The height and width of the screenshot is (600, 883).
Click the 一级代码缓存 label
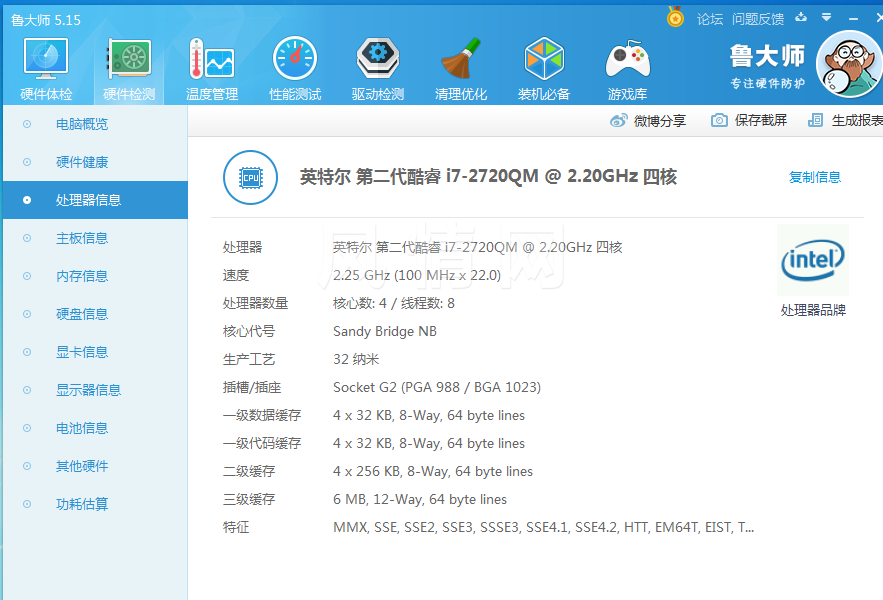(x=262, y=443)
